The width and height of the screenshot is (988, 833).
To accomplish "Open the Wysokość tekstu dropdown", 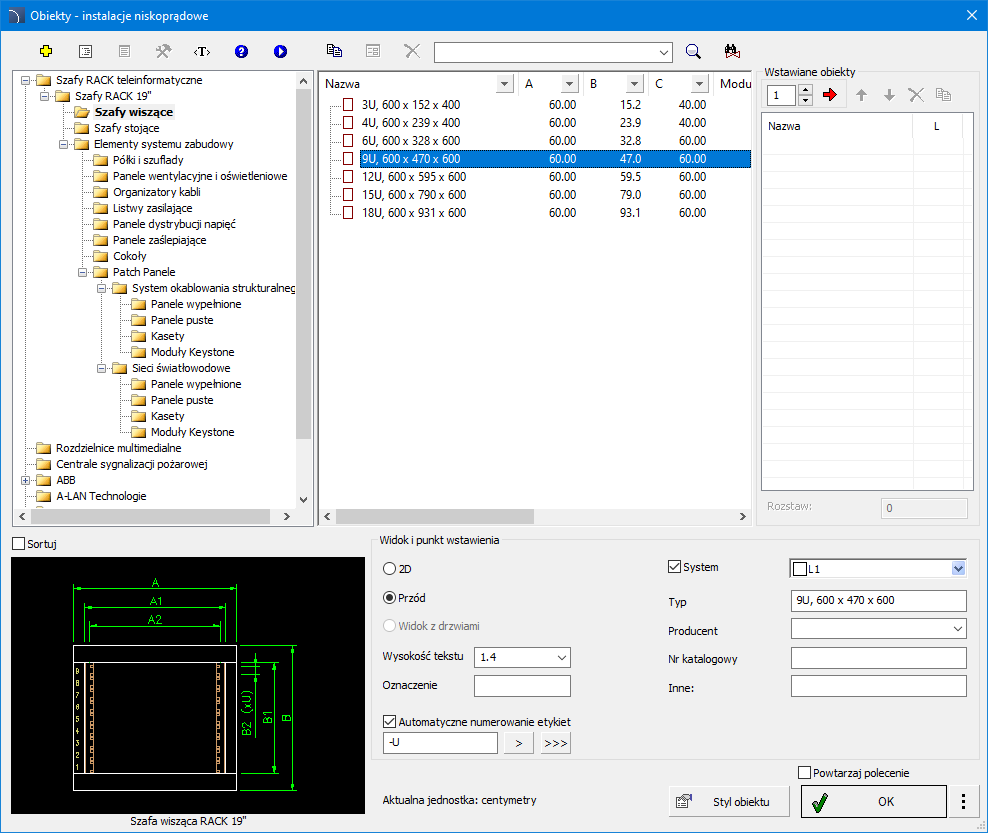I will 561,657.
